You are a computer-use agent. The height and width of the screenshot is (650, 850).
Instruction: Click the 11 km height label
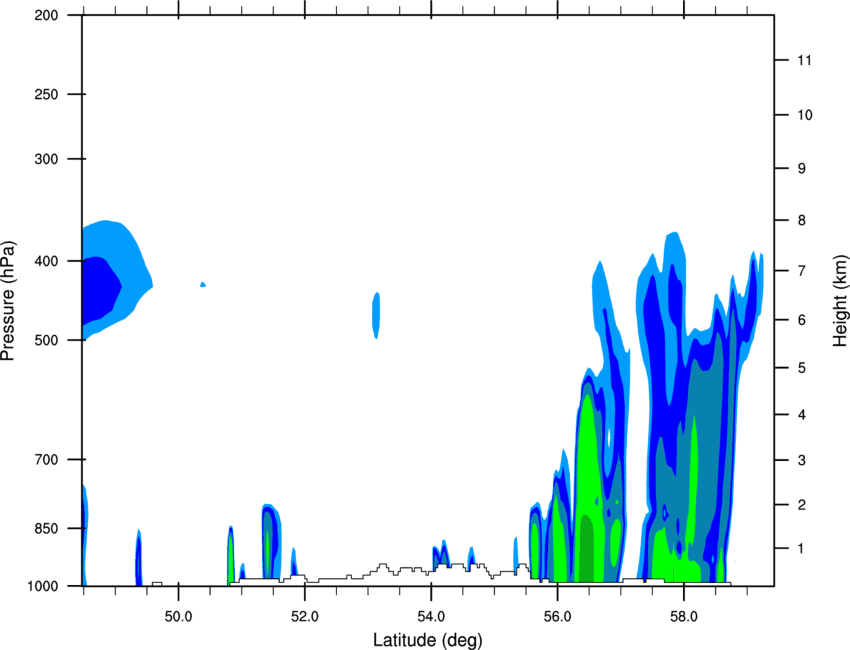(805, 60)
